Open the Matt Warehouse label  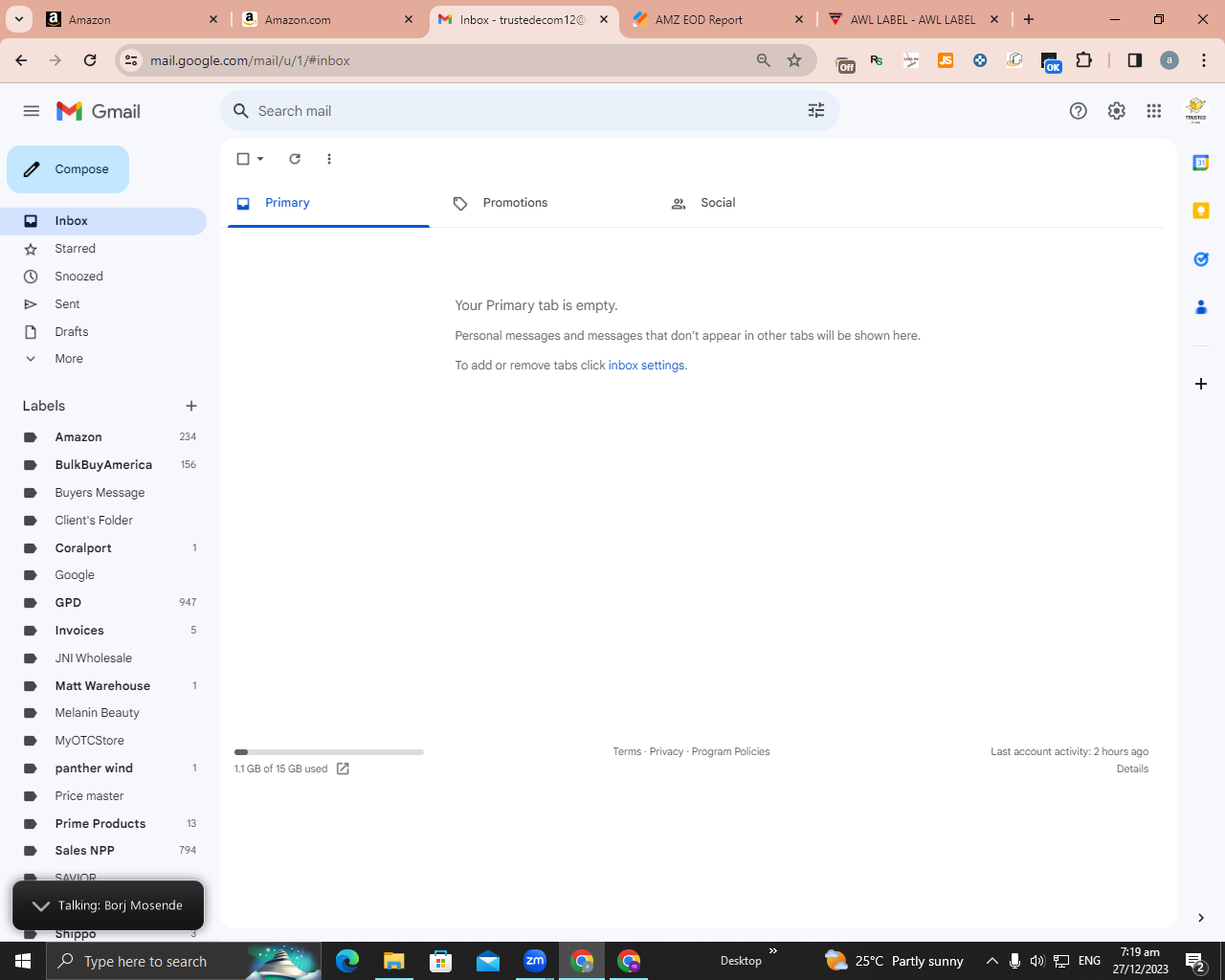pos(103,686)
